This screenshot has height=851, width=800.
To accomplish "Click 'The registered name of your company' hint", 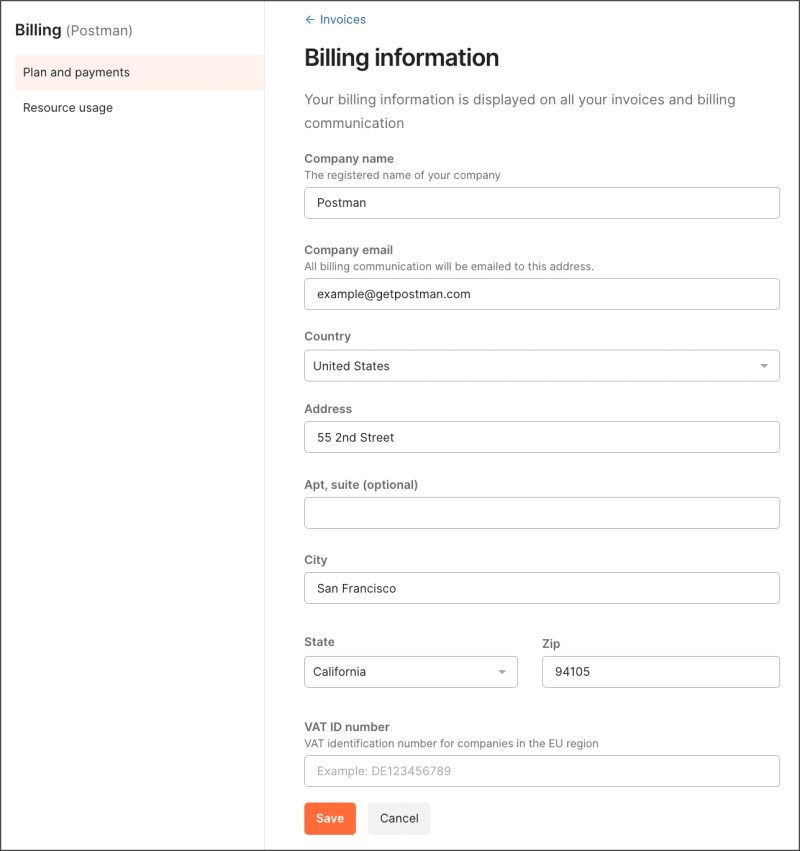I will 402,175.
